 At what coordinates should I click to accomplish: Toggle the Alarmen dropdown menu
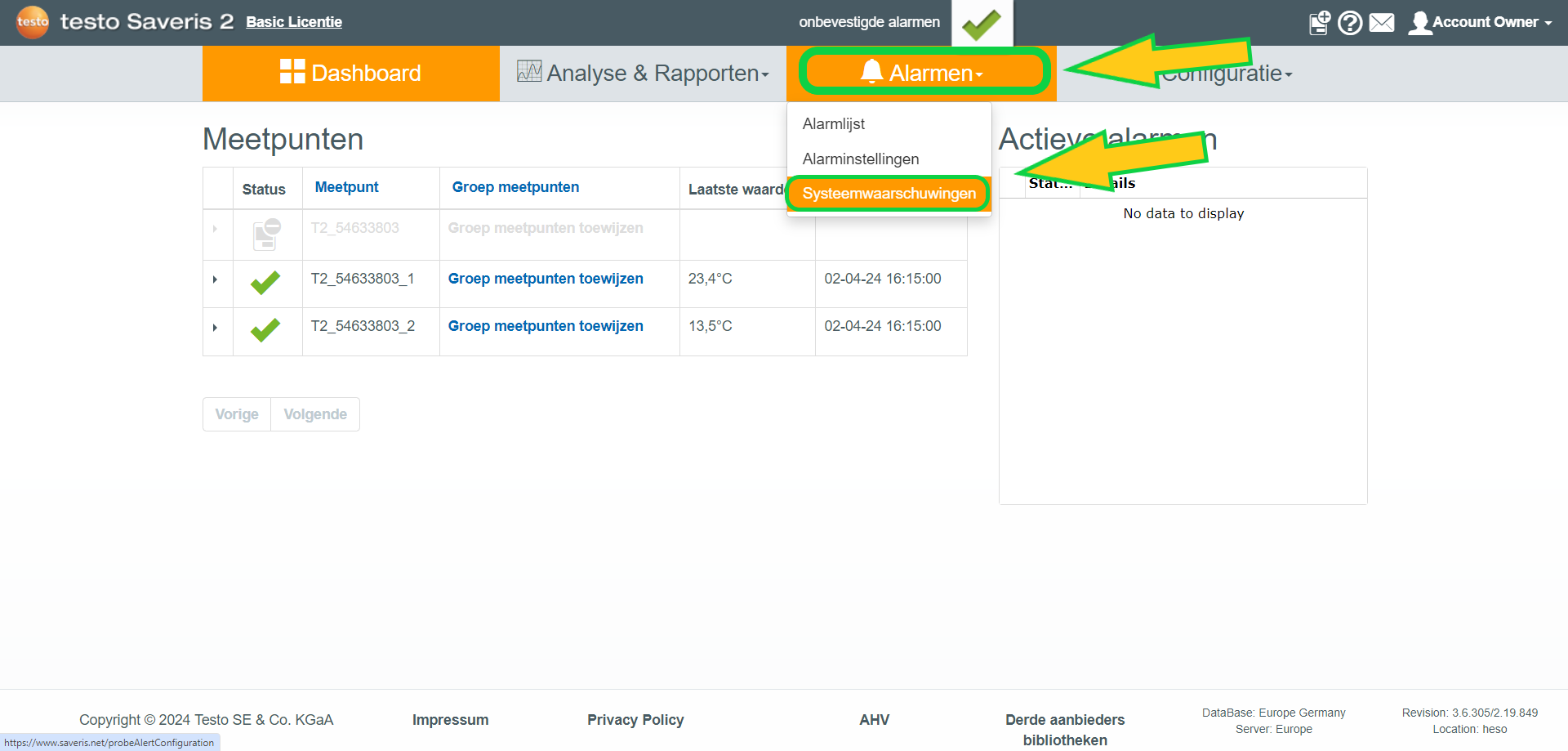(x=924, y=72)
